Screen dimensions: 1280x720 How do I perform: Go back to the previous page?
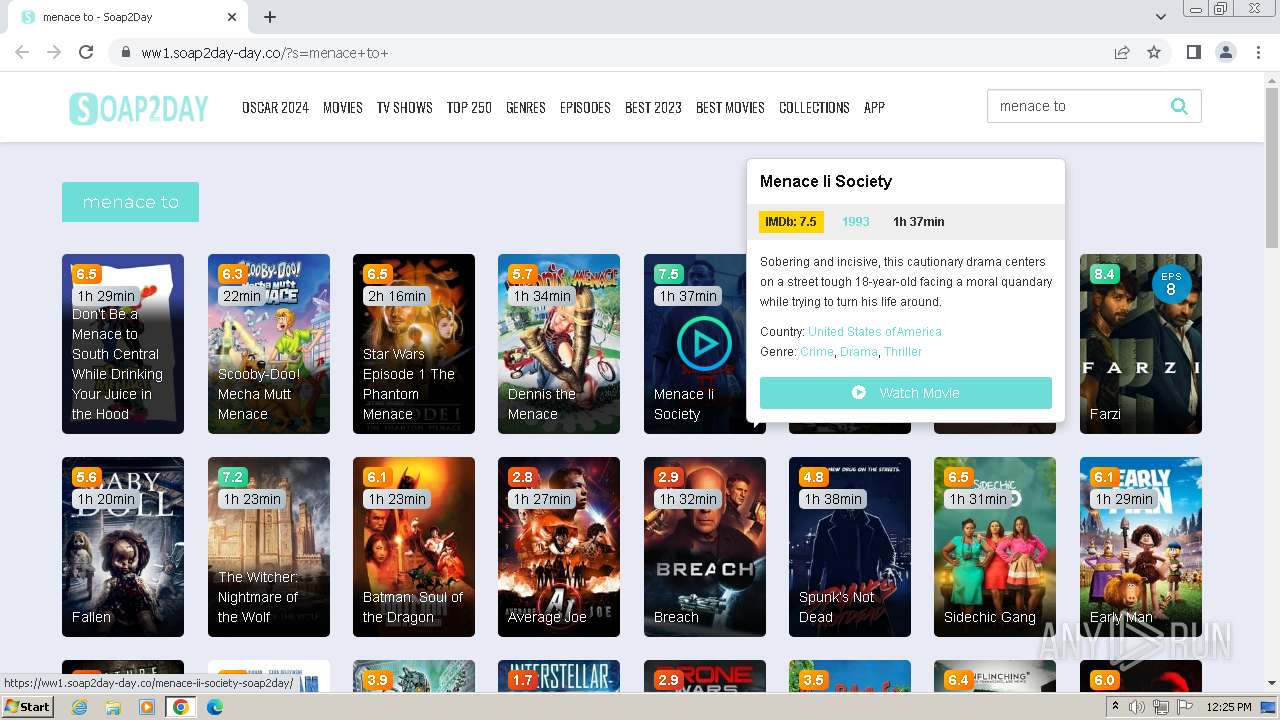tap(22, 52)
